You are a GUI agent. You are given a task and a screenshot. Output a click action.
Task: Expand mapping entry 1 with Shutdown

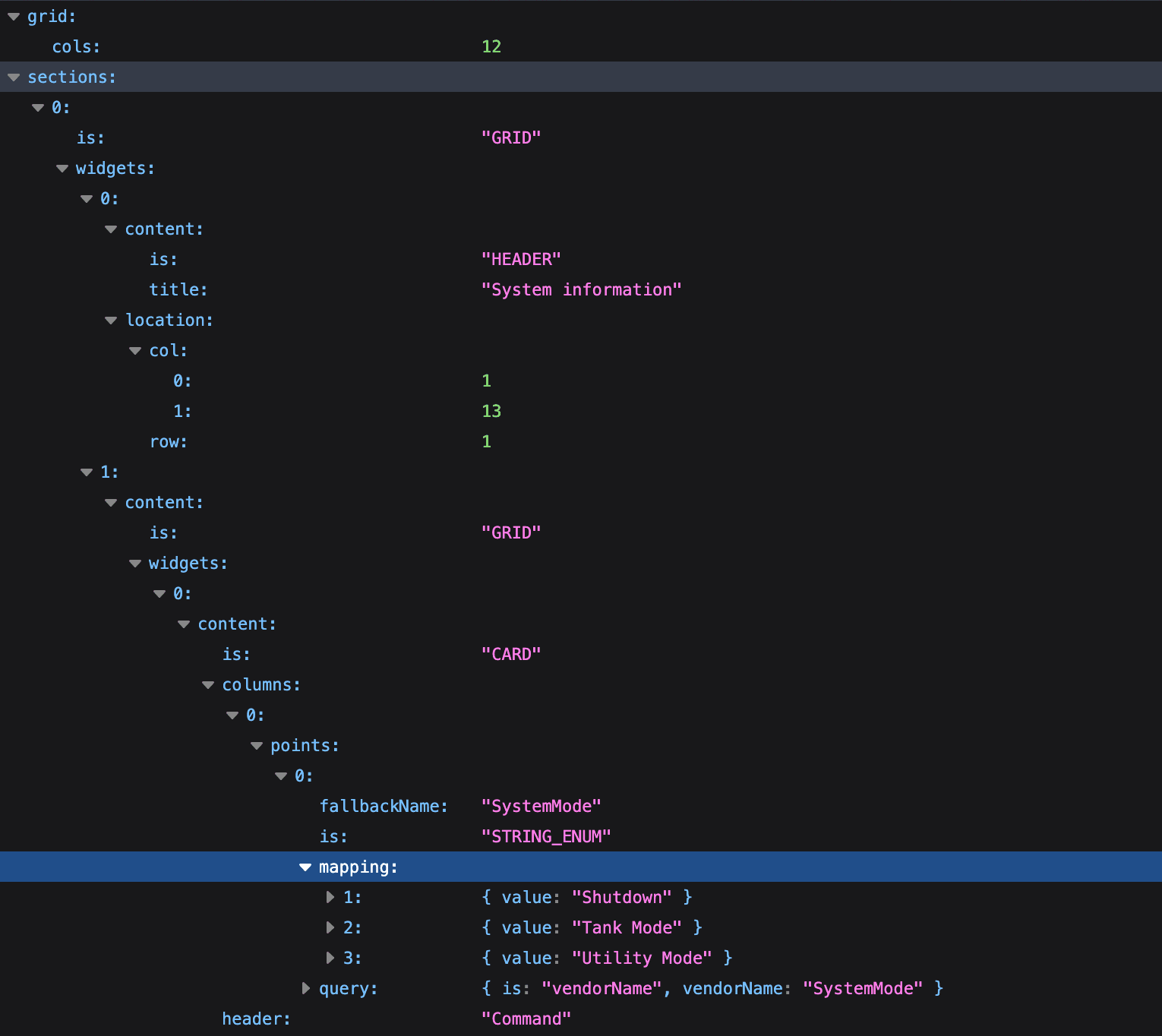(x=330, y=898)
